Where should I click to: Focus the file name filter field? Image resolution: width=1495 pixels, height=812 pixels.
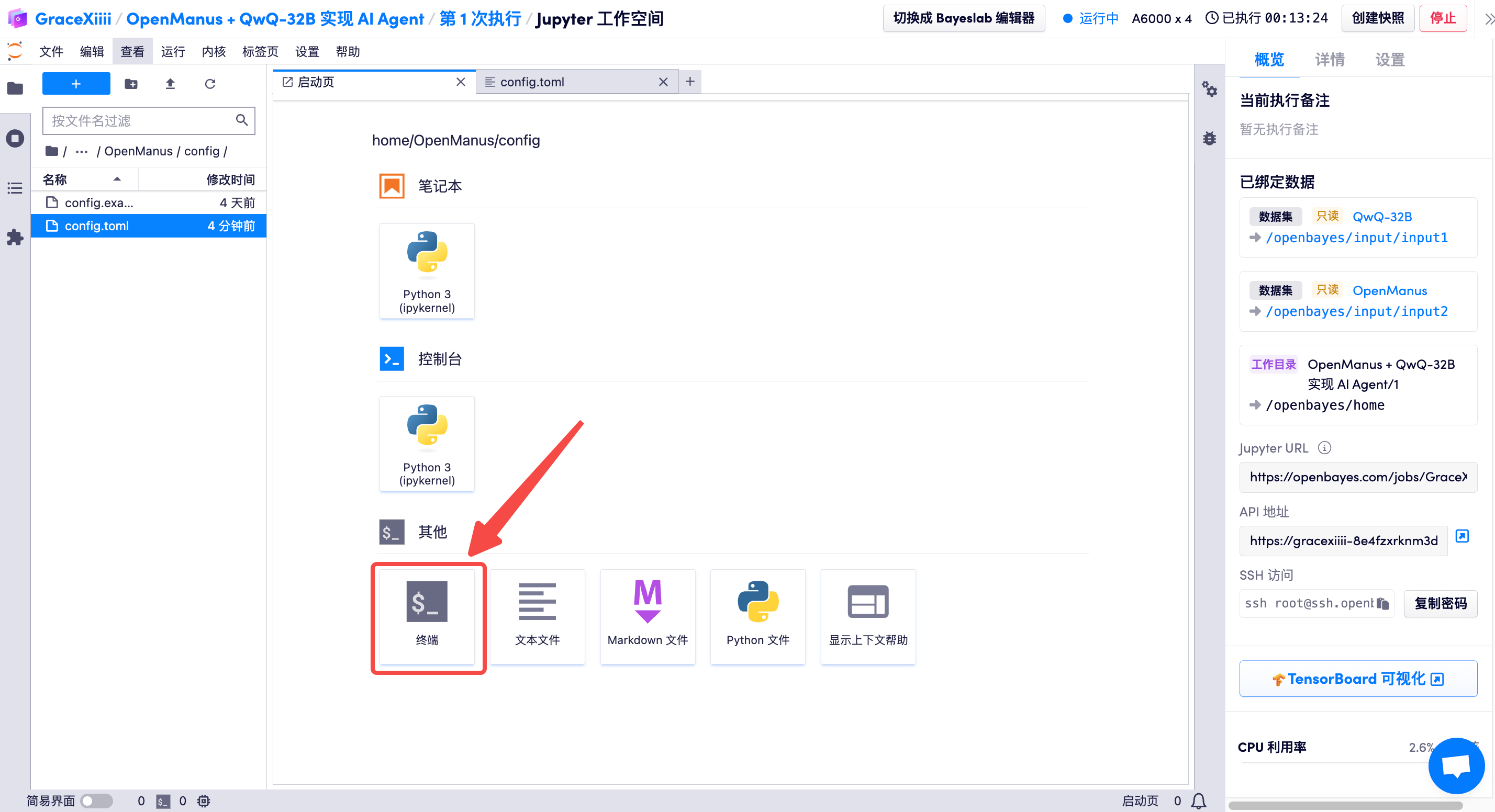[x=139, y=121]
